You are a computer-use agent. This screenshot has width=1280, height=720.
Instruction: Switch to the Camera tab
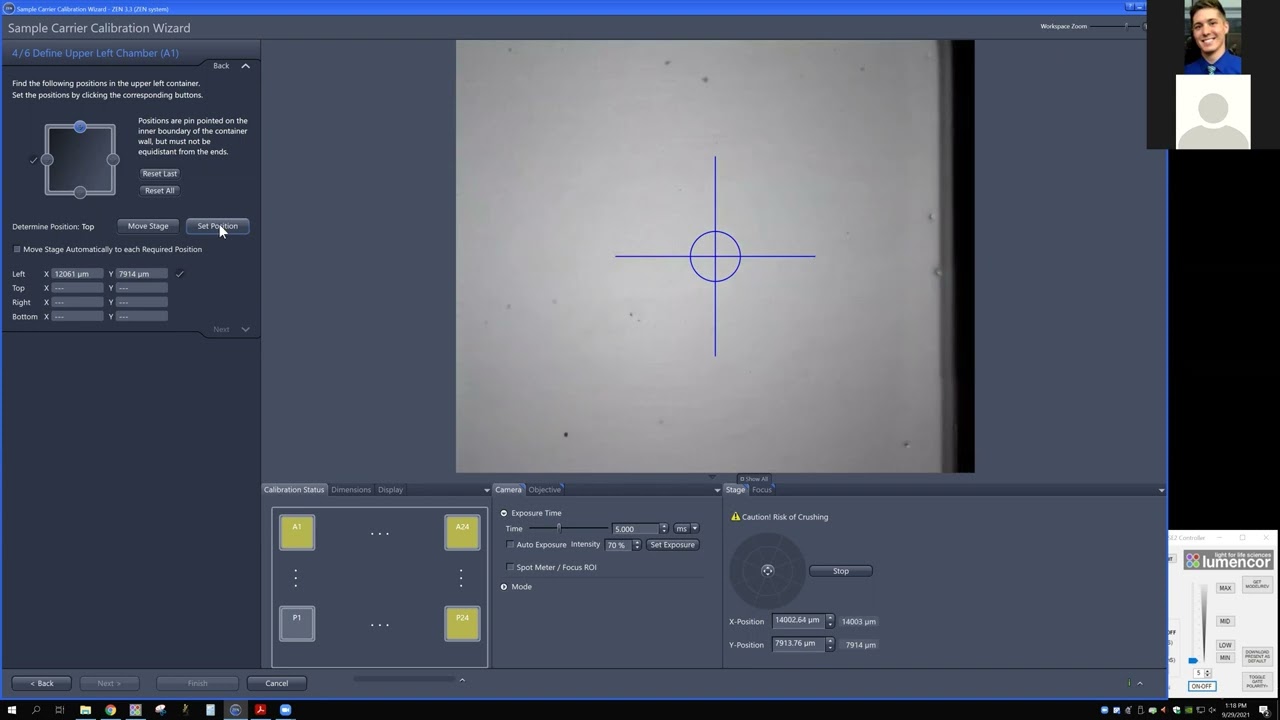pos(508,490)
